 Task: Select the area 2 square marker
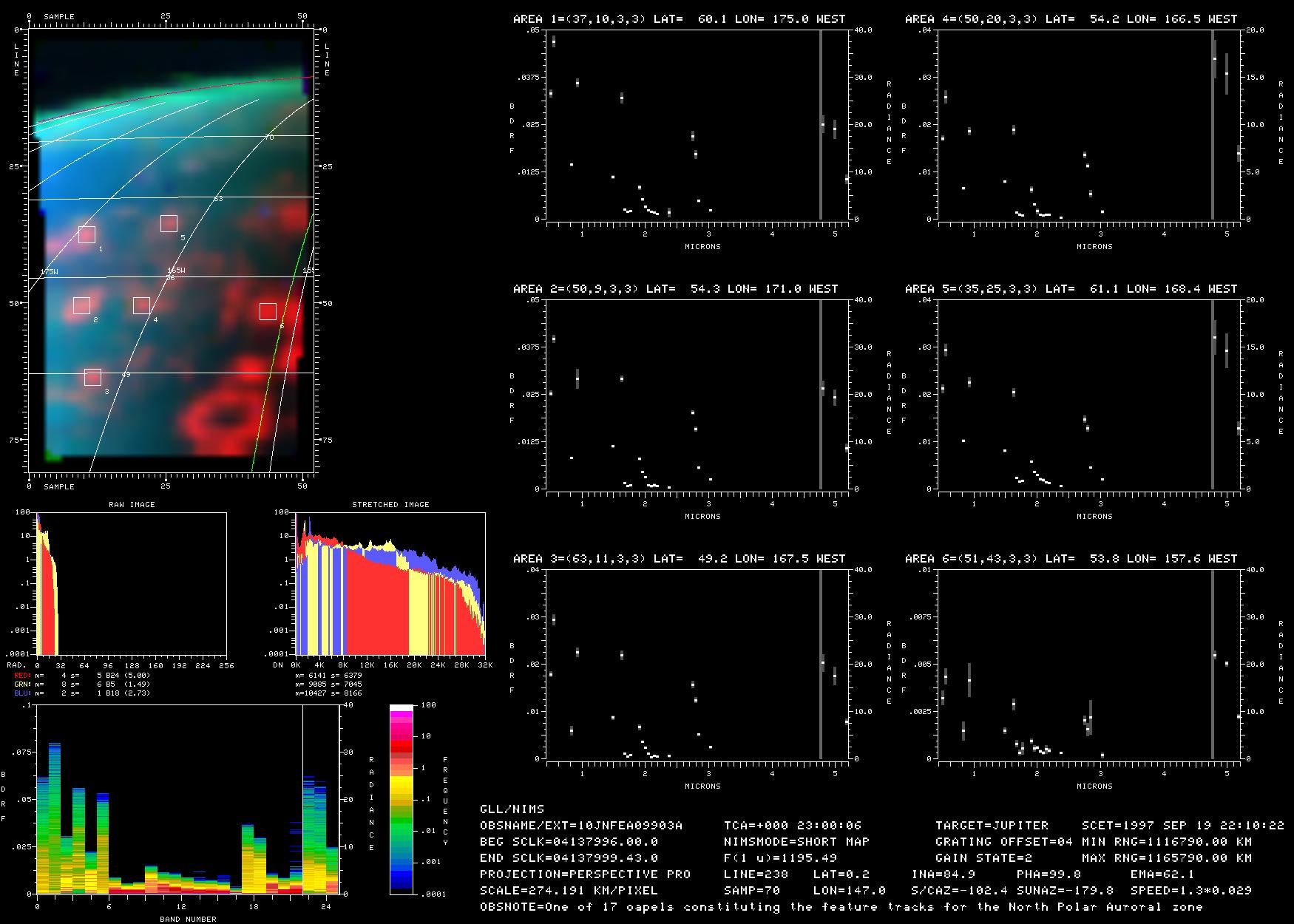(x=81, y=305)
